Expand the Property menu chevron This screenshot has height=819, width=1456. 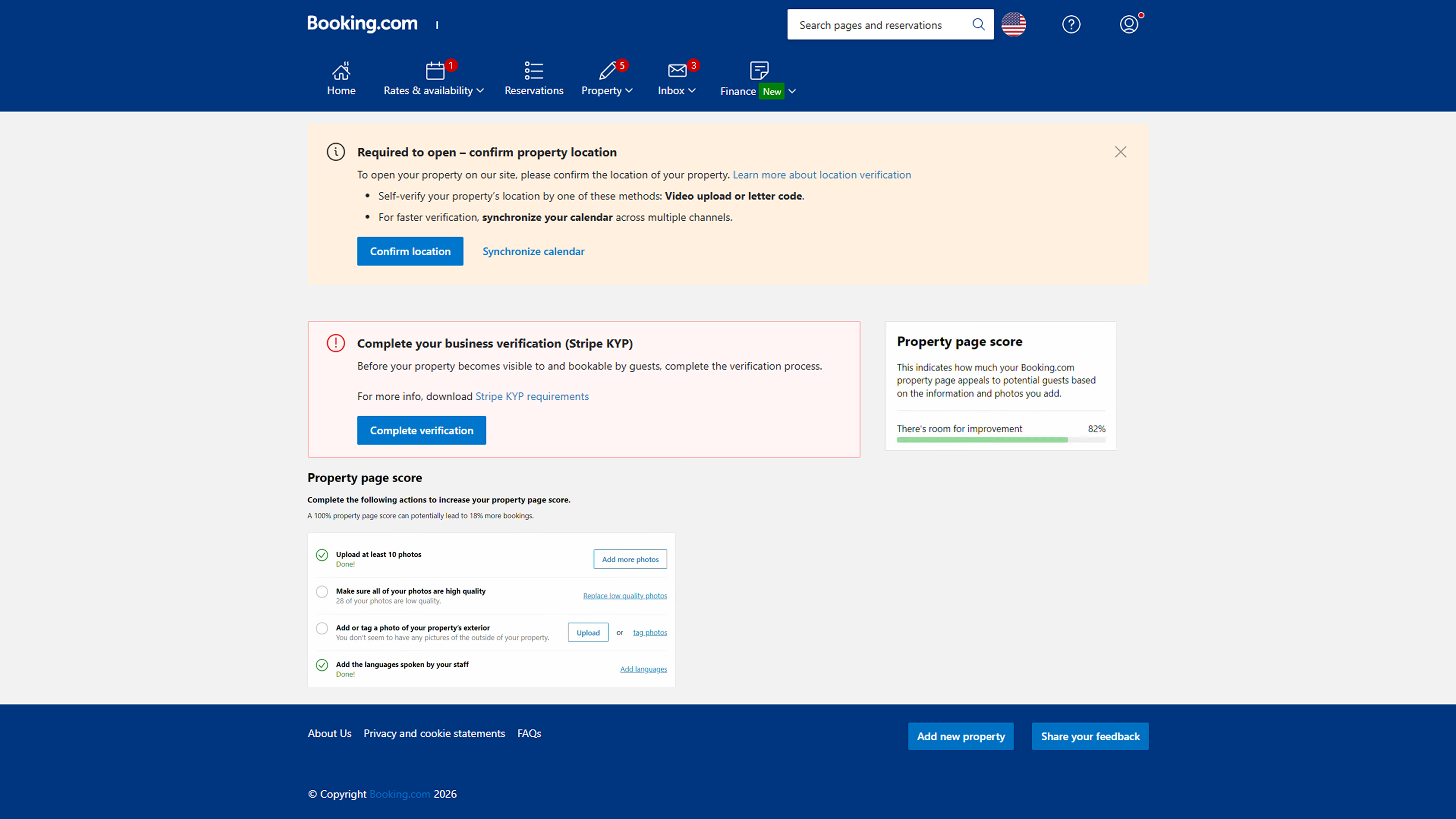point(629,91)
